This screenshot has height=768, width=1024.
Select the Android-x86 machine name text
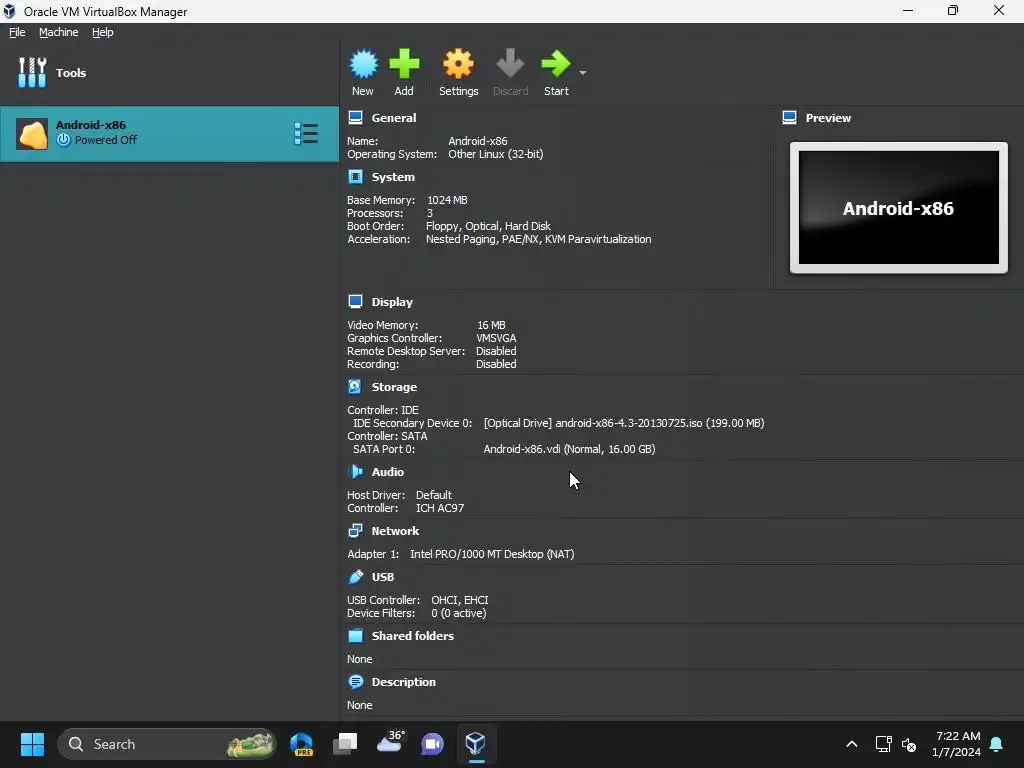click(91, 125)
